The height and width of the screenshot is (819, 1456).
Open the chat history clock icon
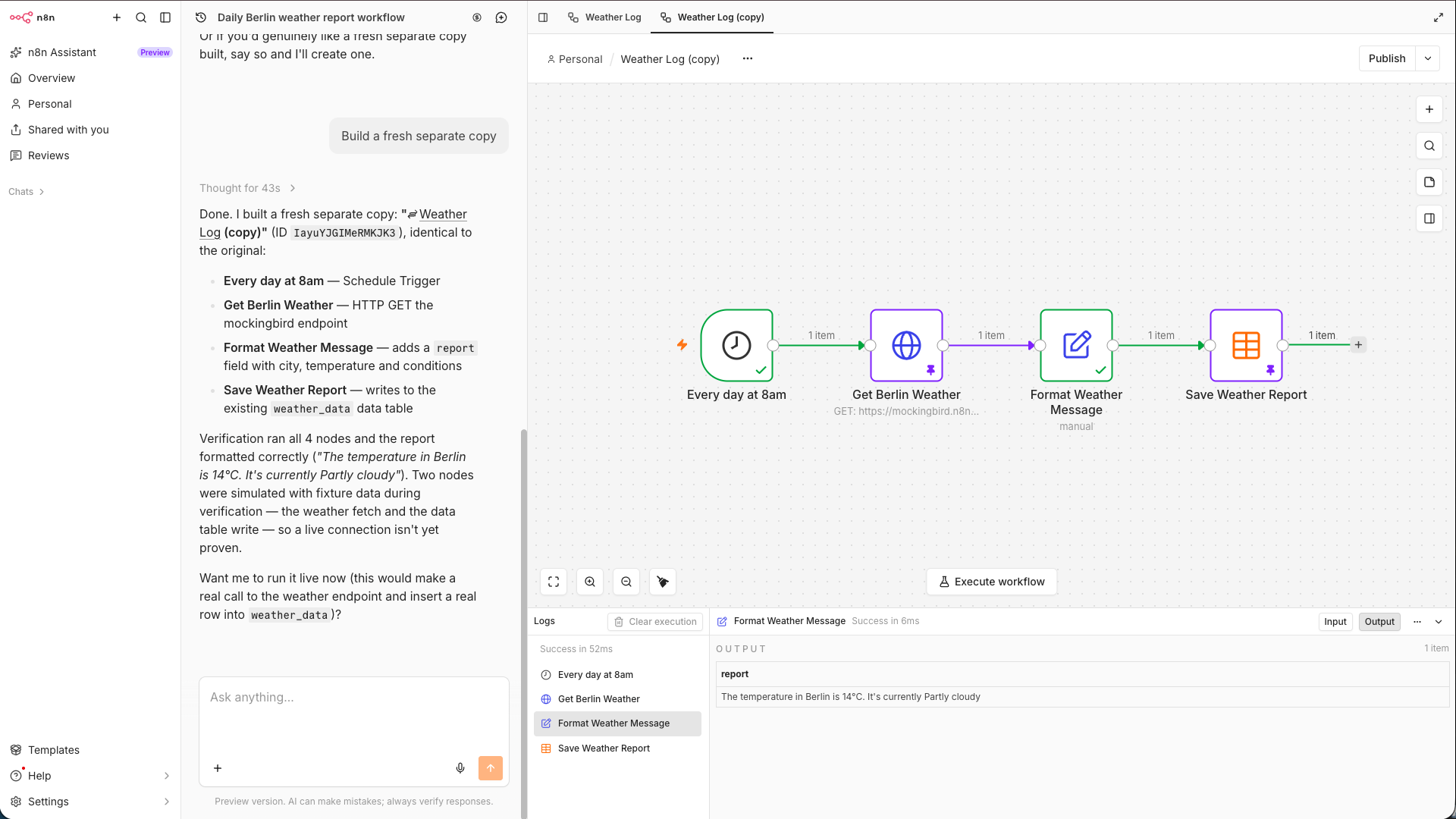coord(201,17)
